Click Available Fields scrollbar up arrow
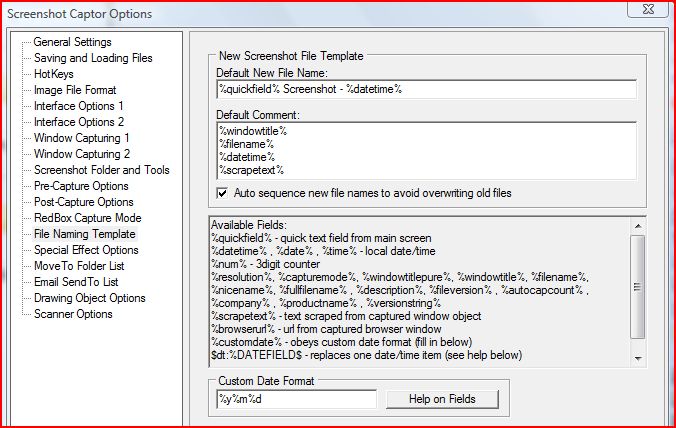Viewport: 676px width, 428px height. (x=638, y=226)
